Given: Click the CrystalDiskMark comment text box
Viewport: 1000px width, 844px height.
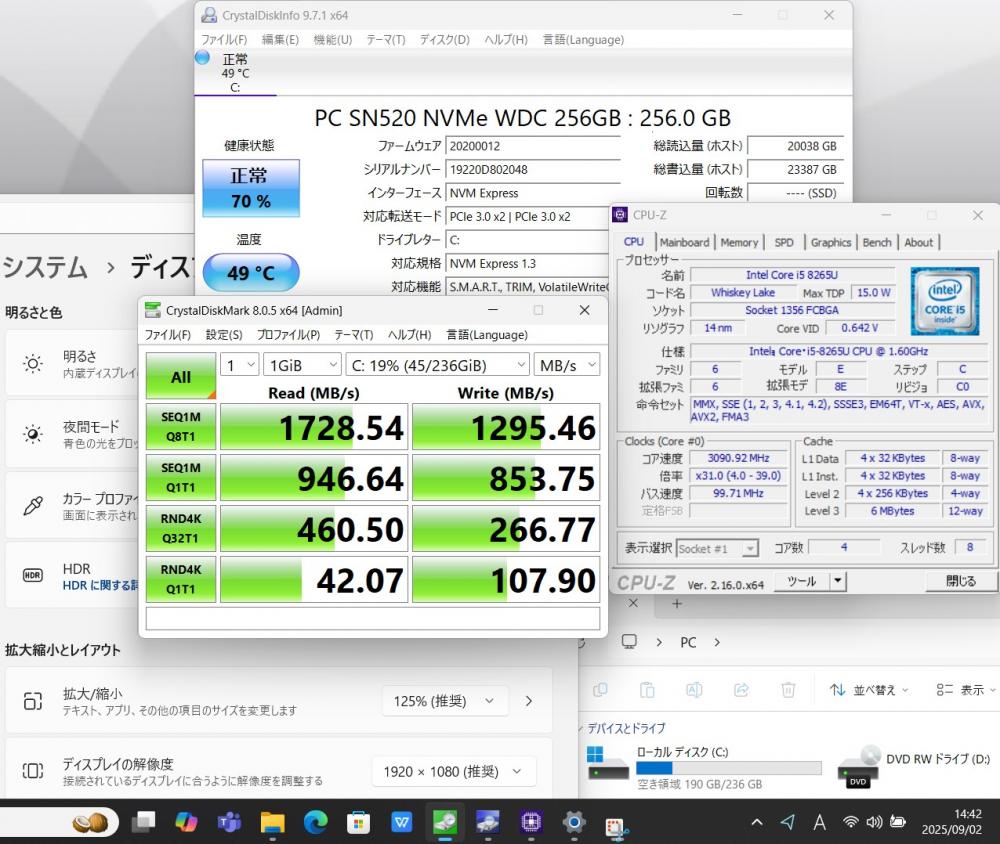Looking at the screenshot, I should (x=373, y=619).
